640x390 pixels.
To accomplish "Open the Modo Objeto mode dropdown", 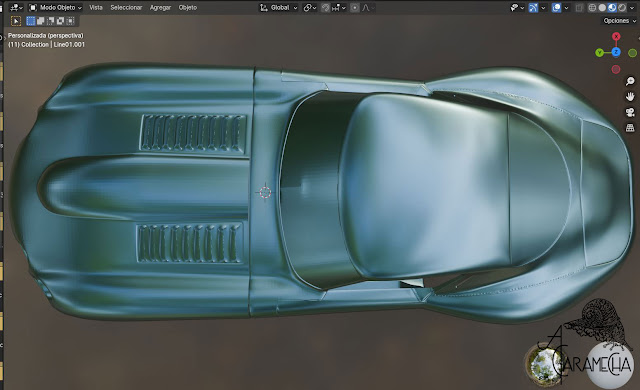I will coord(55,8).
